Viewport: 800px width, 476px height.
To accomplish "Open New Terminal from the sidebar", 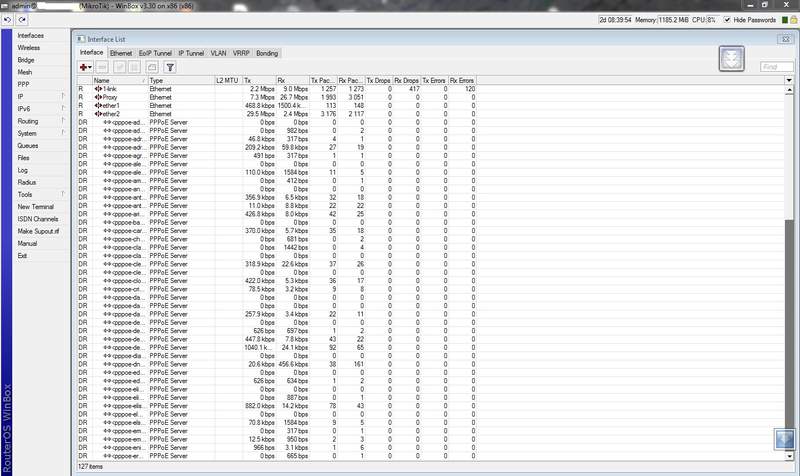I will (x=35, y=207).
